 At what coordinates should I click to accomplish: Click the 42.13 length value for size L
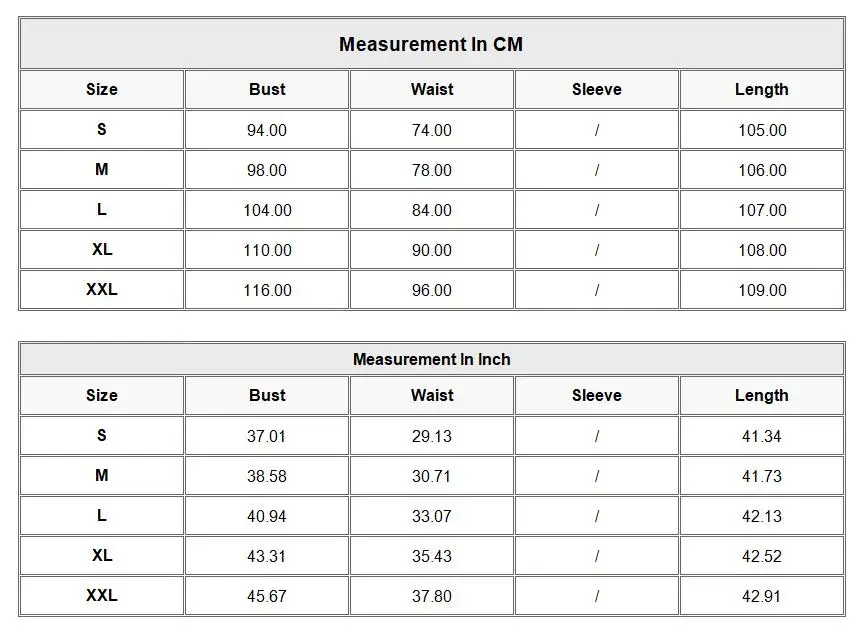pos(762,516)
